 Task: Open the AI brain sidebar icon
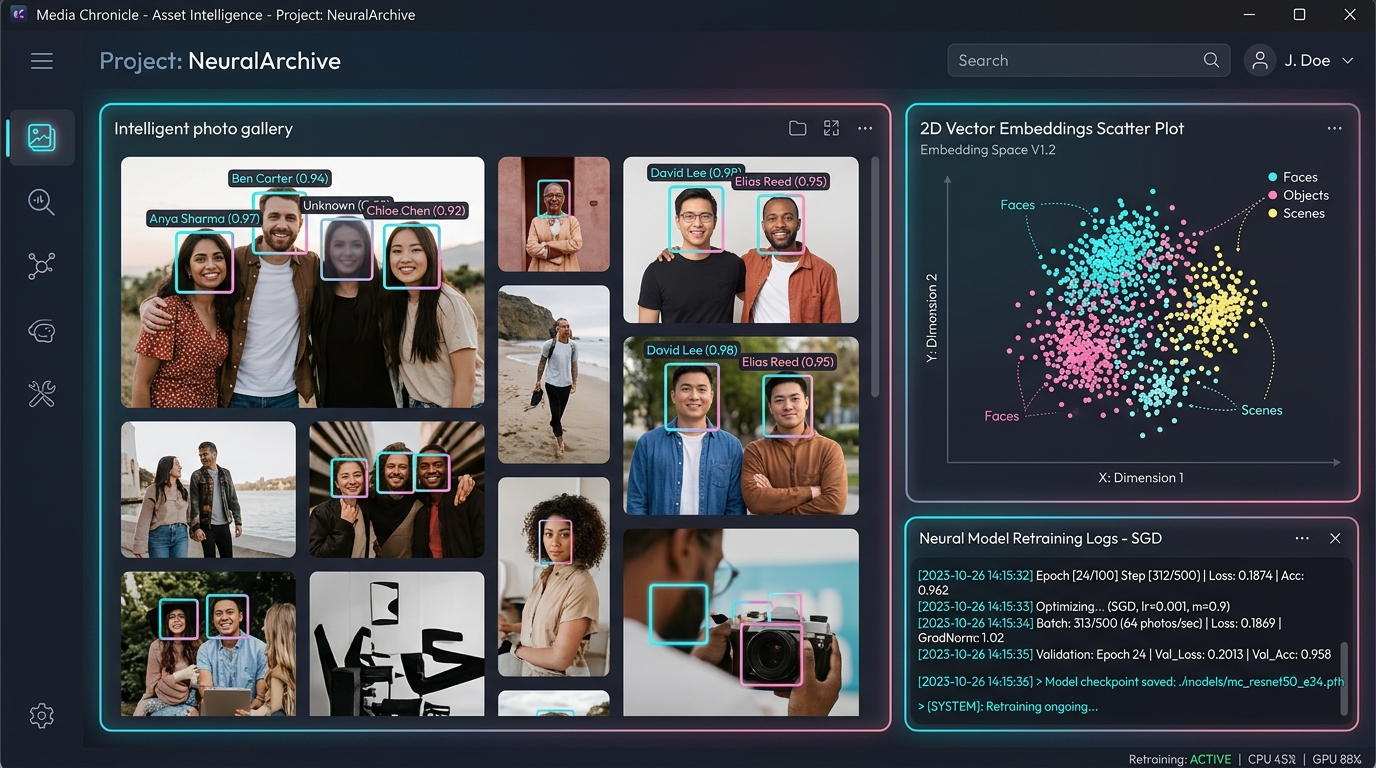coord(41,331)
